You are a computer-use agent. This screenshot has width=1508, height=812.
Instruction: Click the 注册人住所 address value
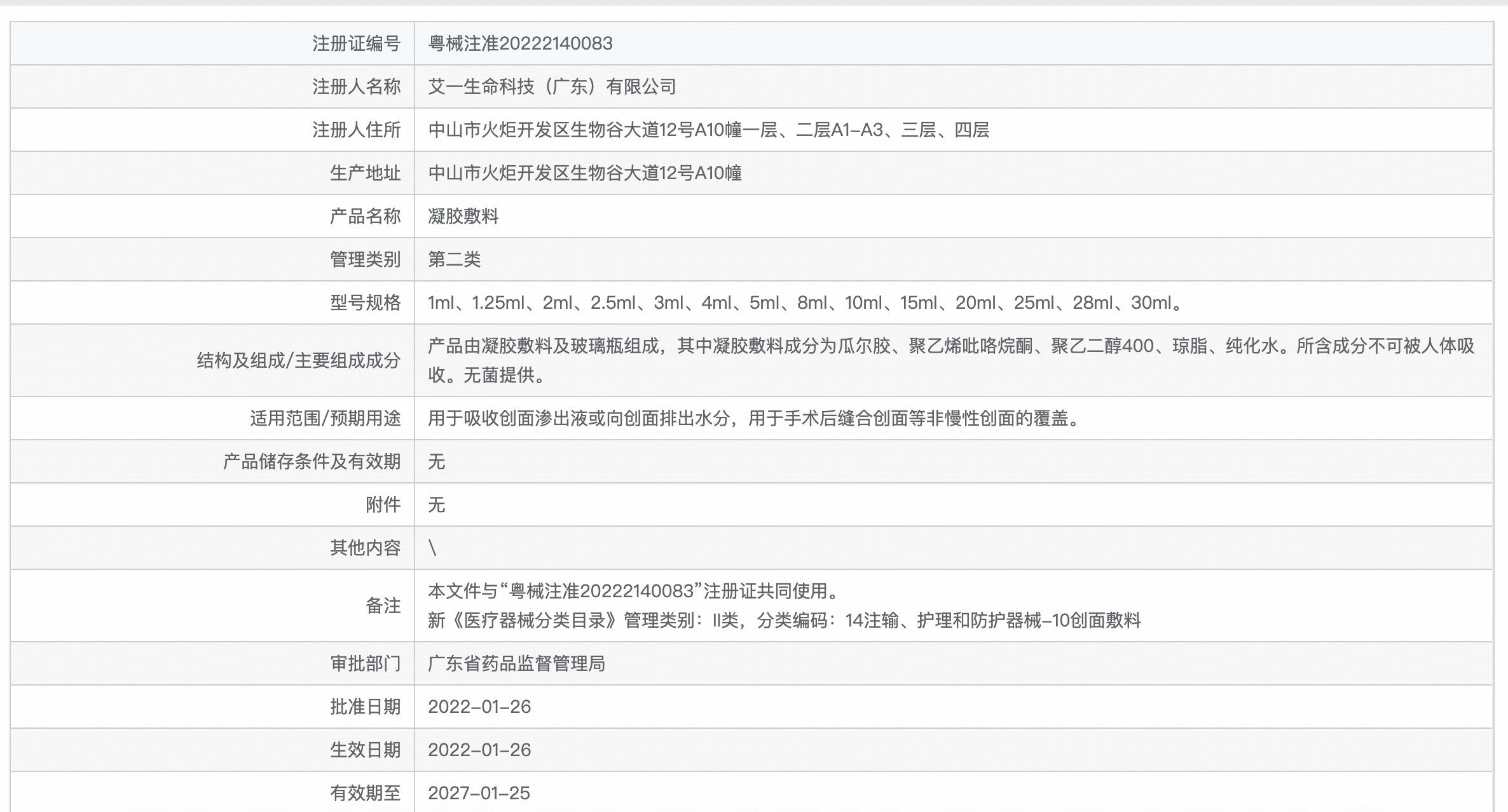tap(708, 130)
